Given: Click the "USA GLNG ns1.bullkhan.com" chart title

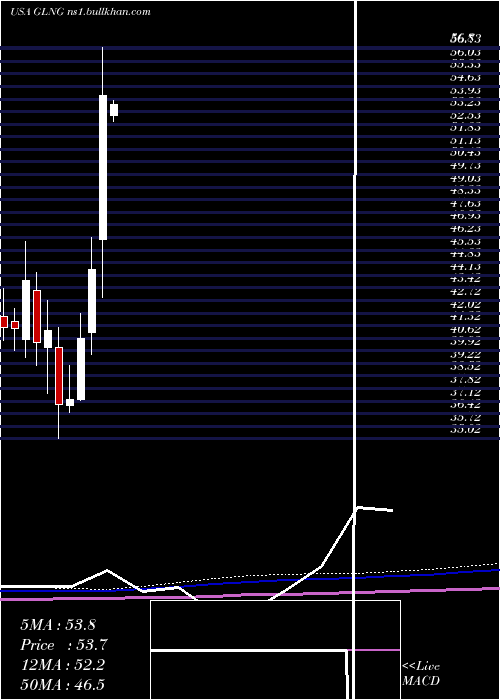Looking at the screenshot, I should (80, 12).
